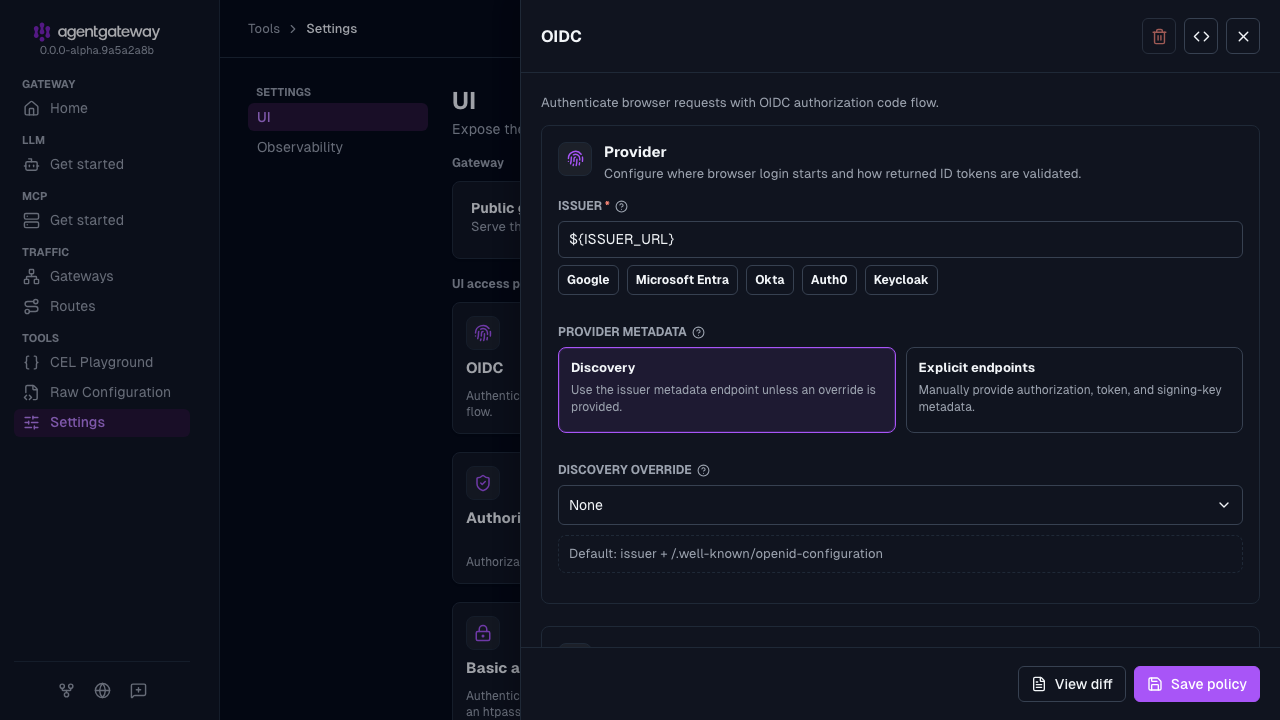Image resolution: width=1280 pixels, height=720 pixels.
Task: Click Tools in the breadcrumb
Action: [264, 28]
